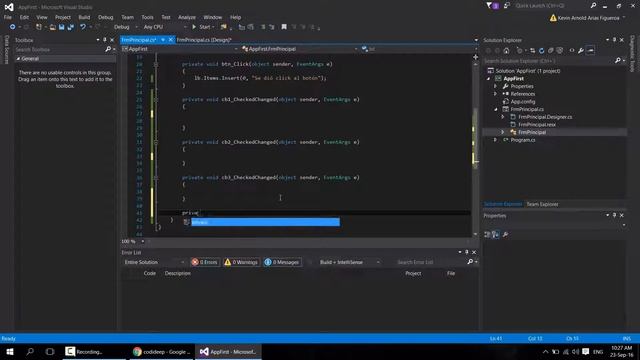Collapse the General group in Toolbox

(x=18, y=59)
